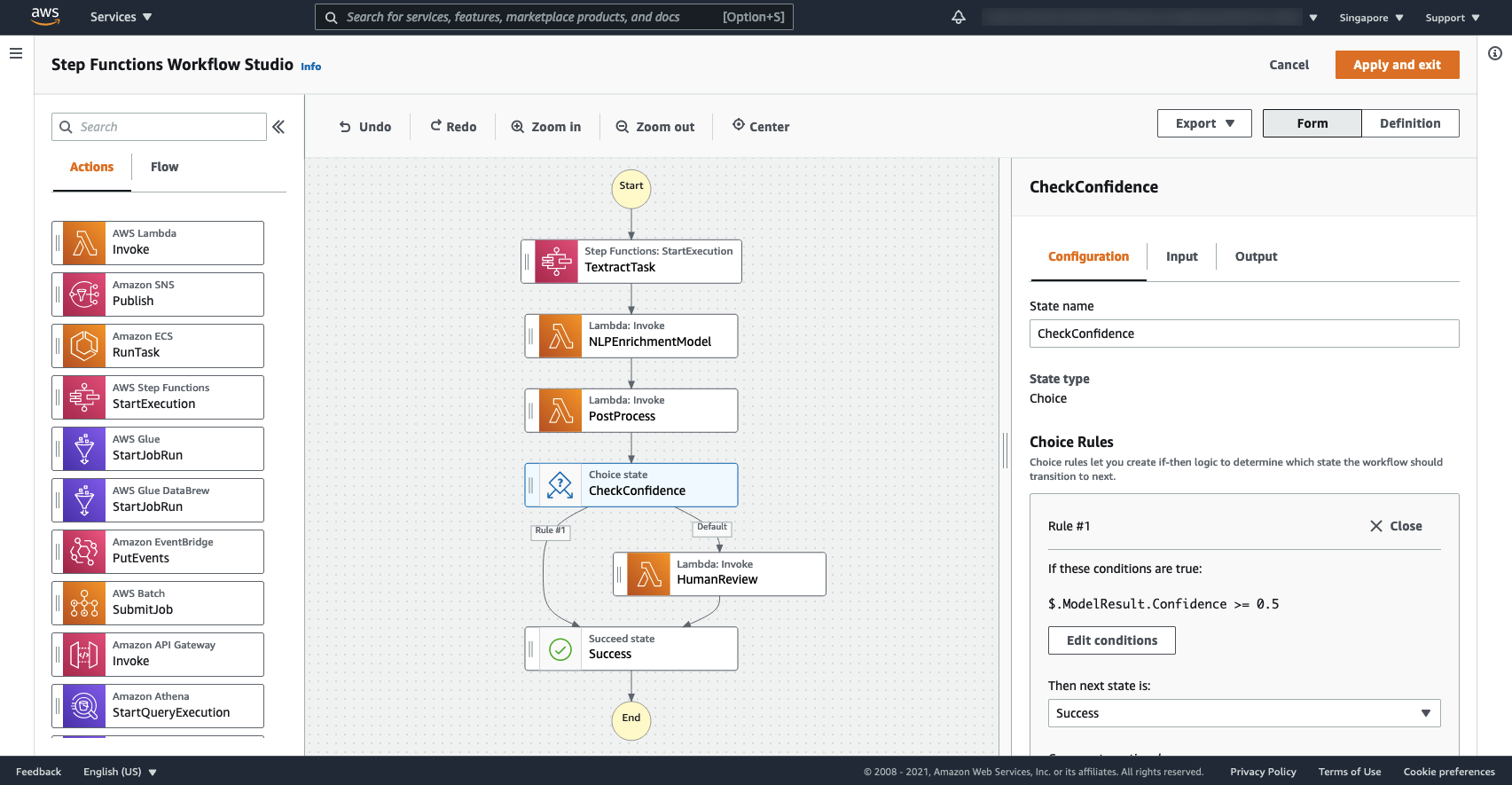Select the End node on the canvas
Screen dimensions: 1512x785
pos(631,719)
